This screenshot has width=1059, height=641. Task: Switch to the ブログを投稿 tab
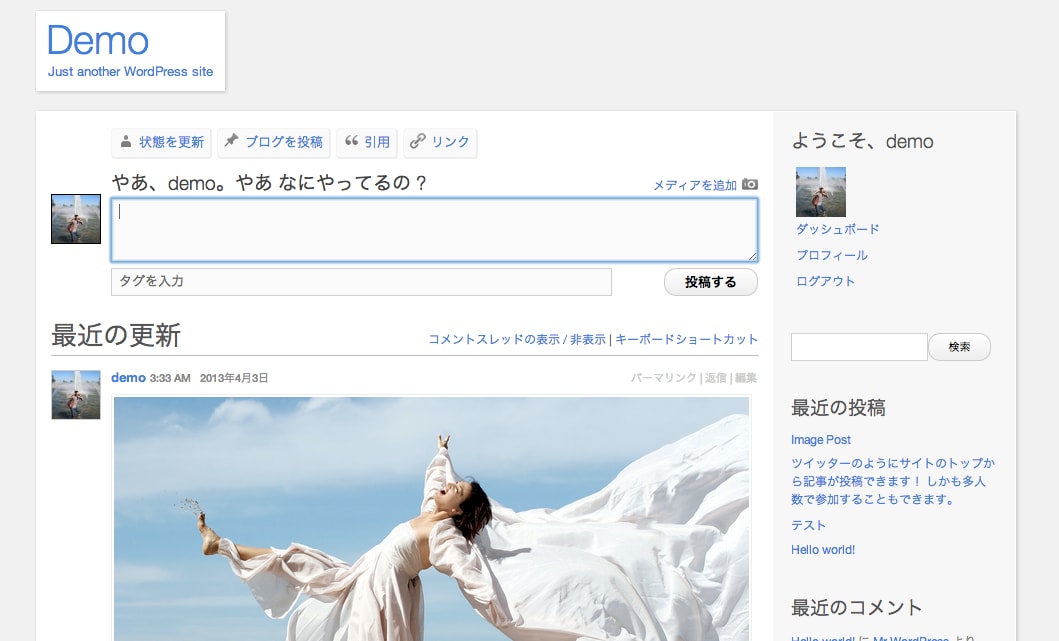(274, 143)
